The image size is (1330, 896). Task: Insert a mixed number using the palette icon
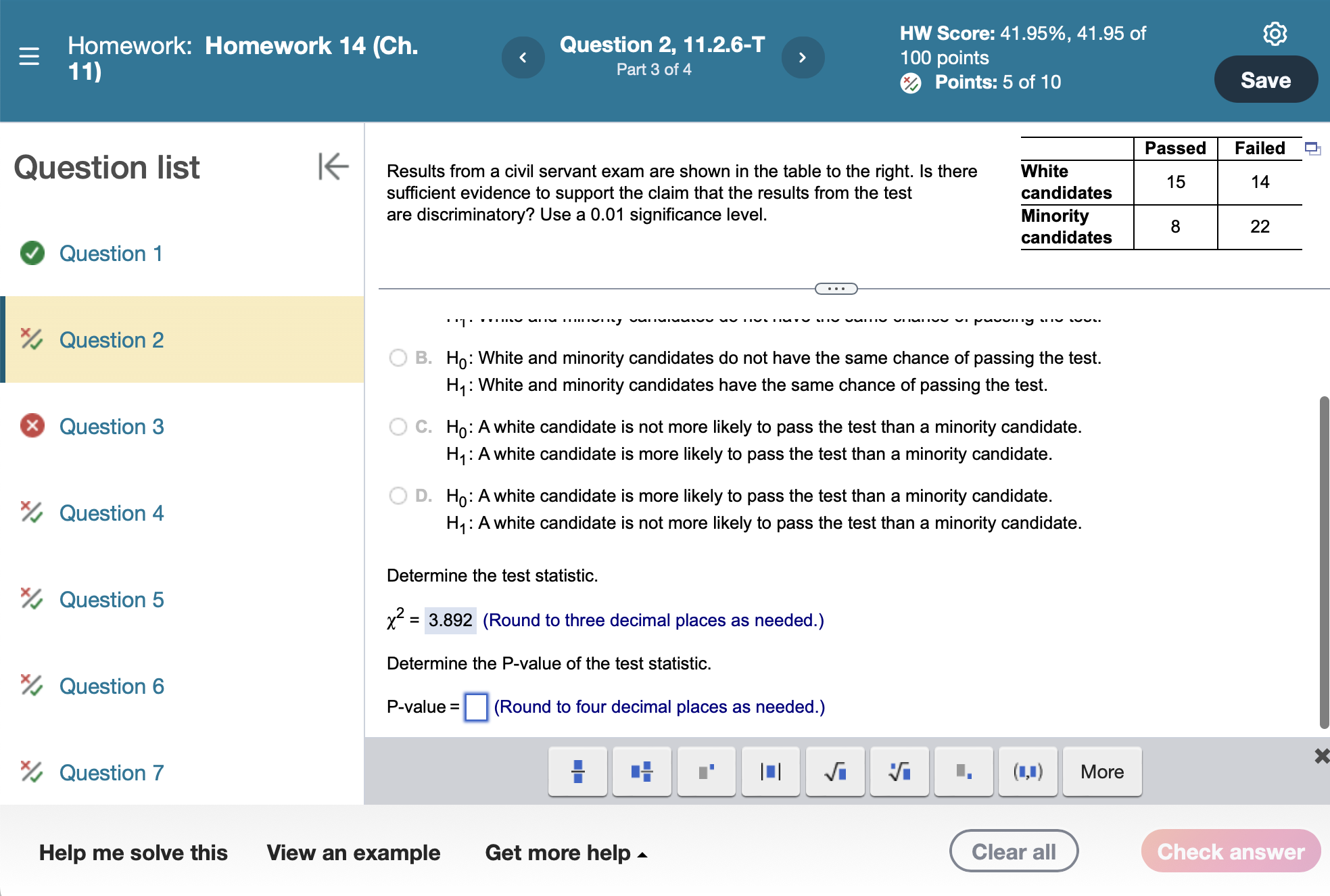641,771
